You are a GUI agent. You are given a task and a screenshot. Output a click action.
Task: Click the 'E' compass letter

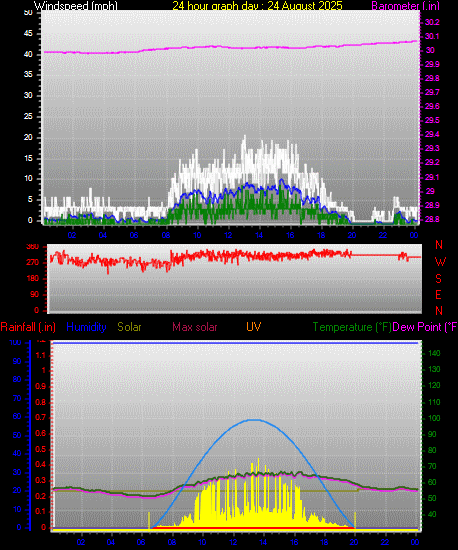(438, 295)
